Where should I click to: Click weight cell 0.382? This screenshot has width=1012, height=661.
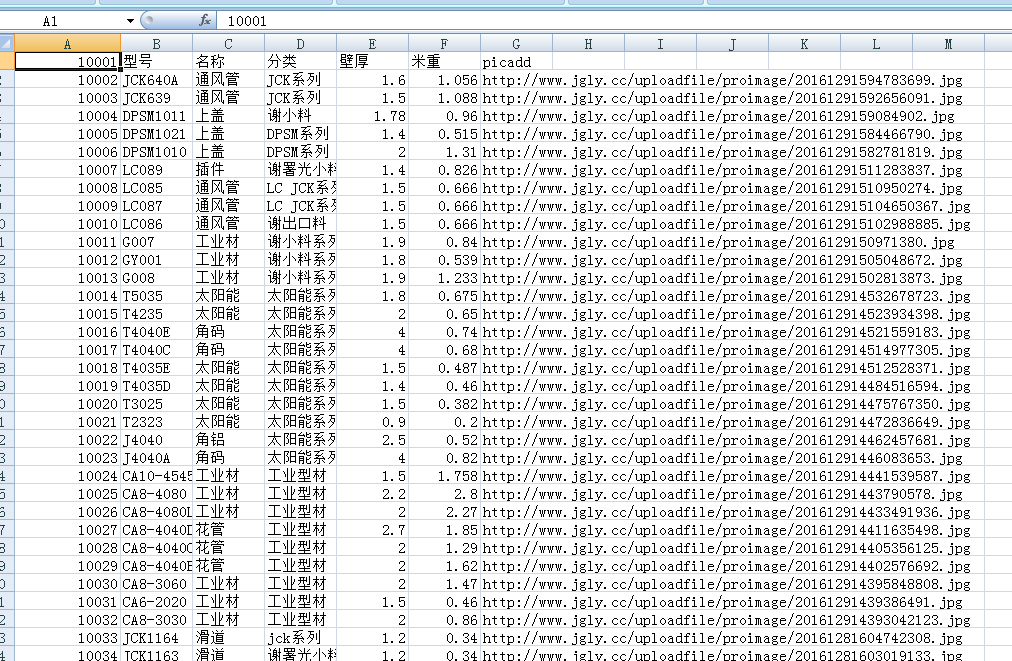point(444,404)
